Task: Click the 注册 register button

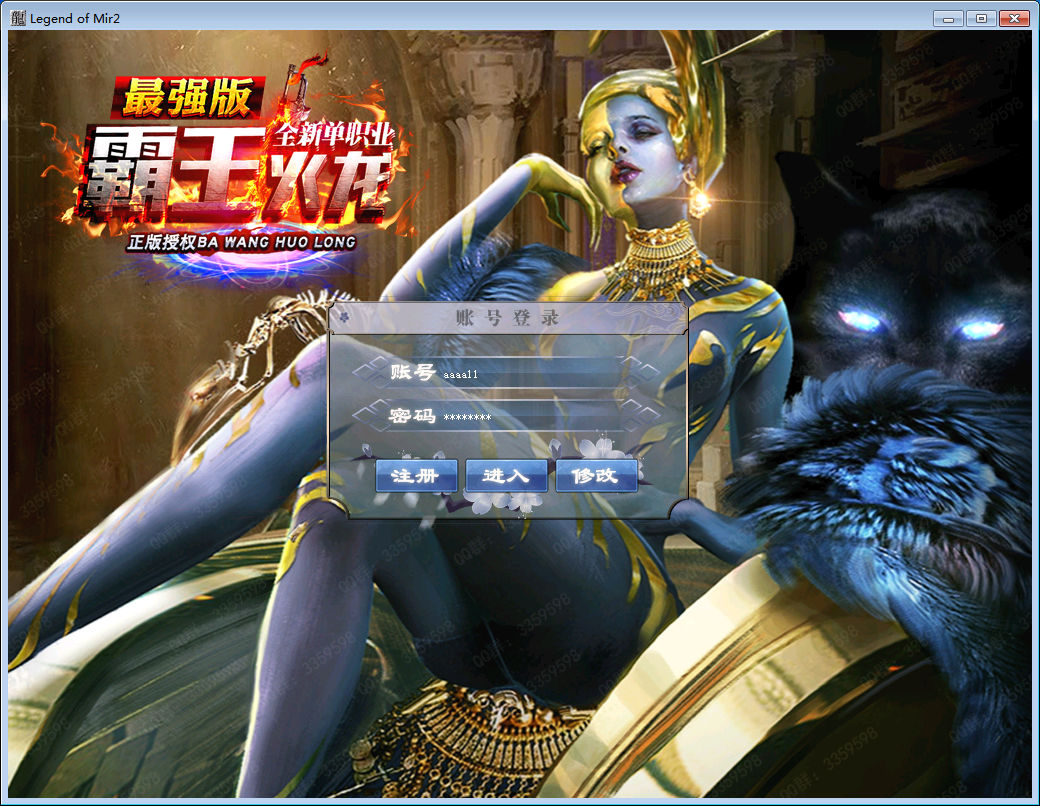Action: coord(416,475)
